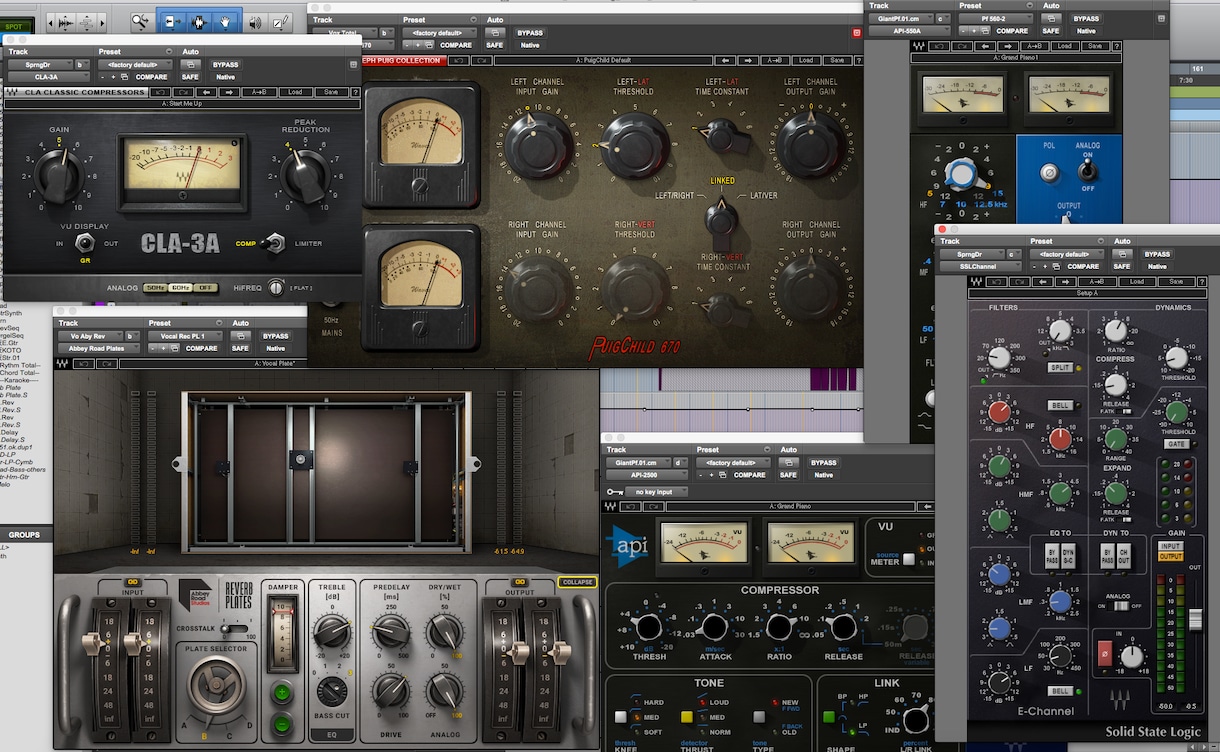Open the CLA-3A help question mark
Viewport: 1220px width, 752px height.
coord(354,92)
